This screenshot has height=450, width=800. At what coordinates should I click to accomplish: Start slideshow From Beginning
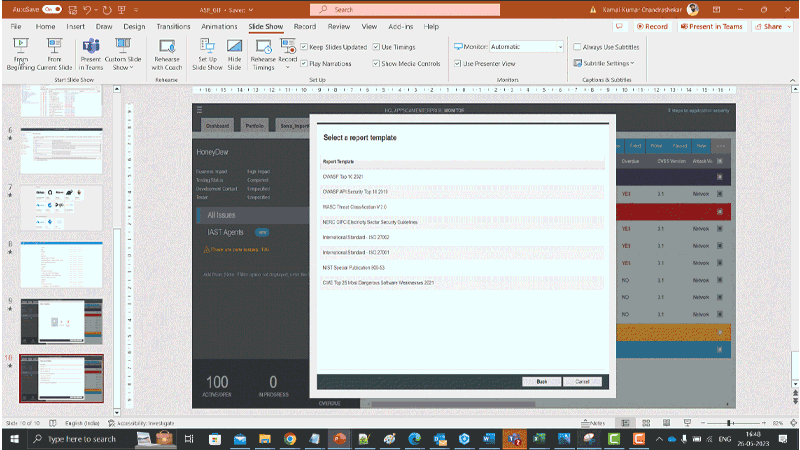(x=20, y=54)
